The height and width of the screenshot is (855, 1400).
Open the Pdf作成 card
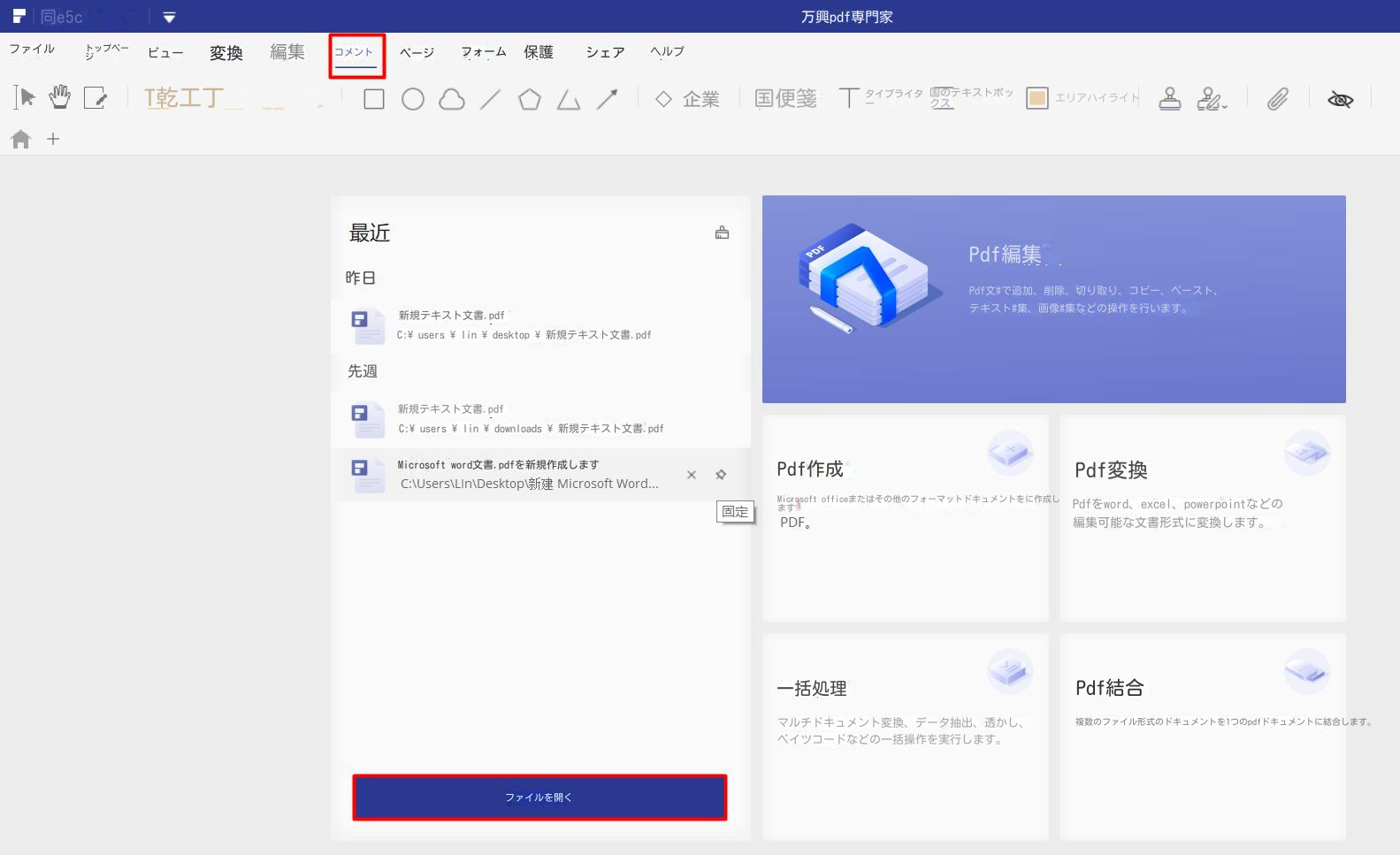(906, 518)
